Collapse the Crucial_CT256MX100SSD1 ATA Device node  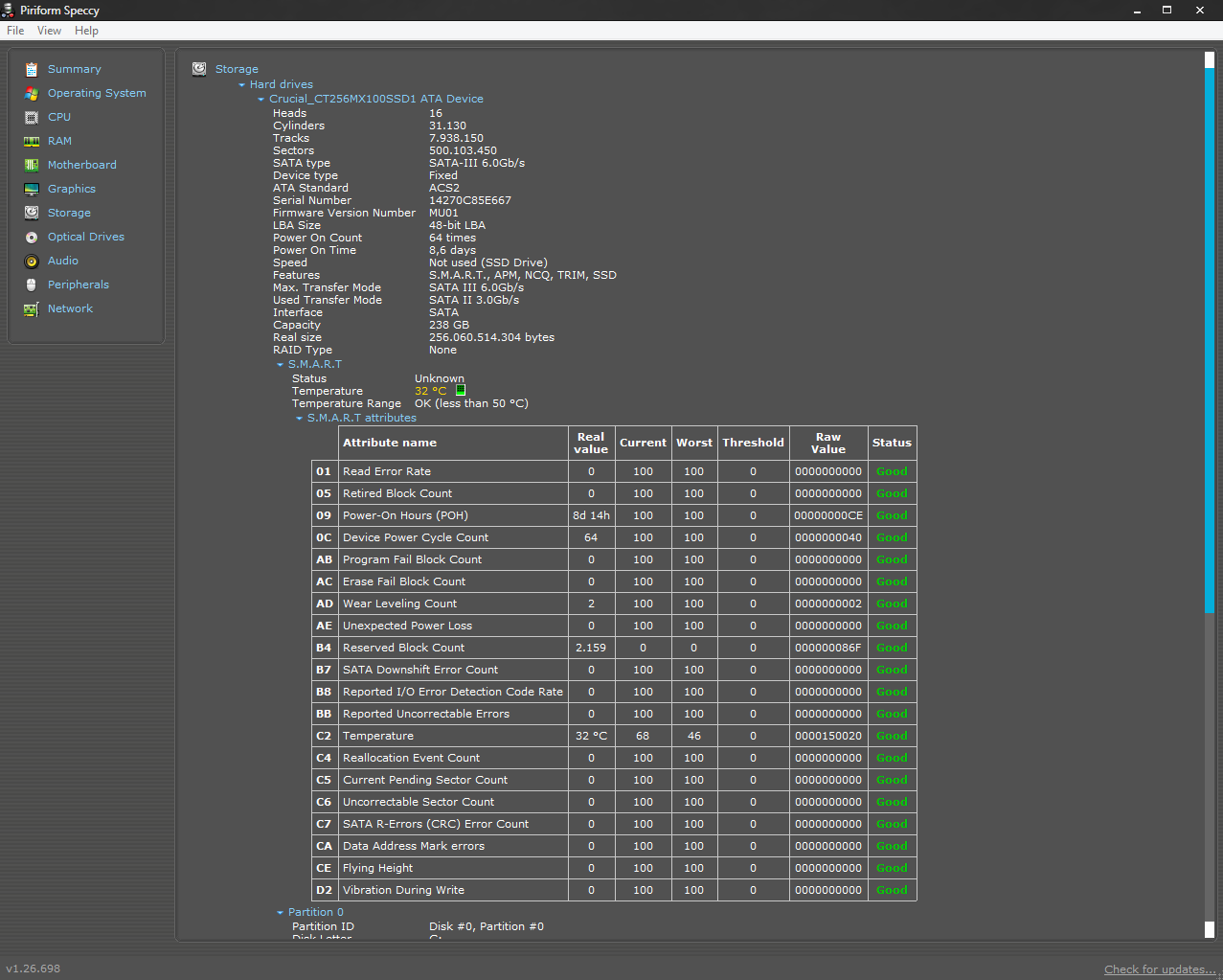click(x=261, y=100)
